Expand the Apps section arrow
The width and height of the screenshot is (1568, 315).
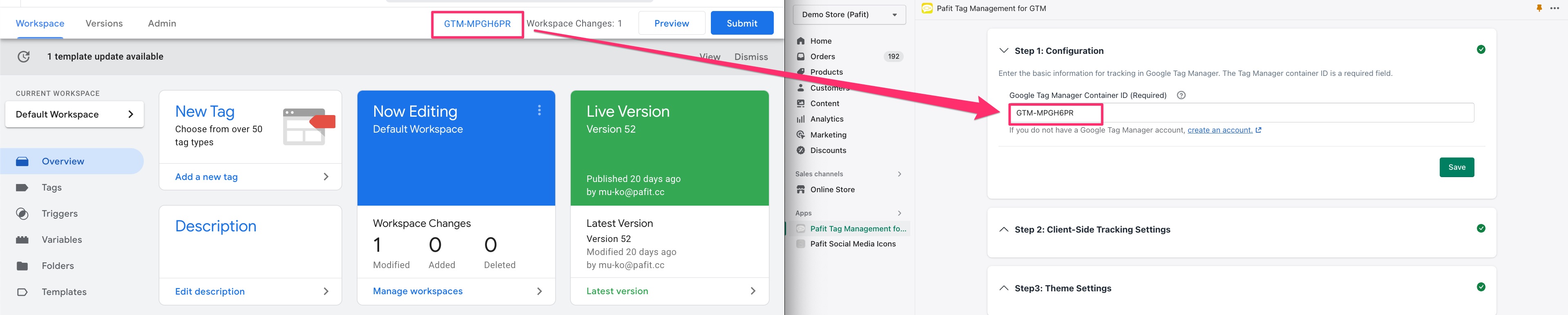(x=900, y=213)
